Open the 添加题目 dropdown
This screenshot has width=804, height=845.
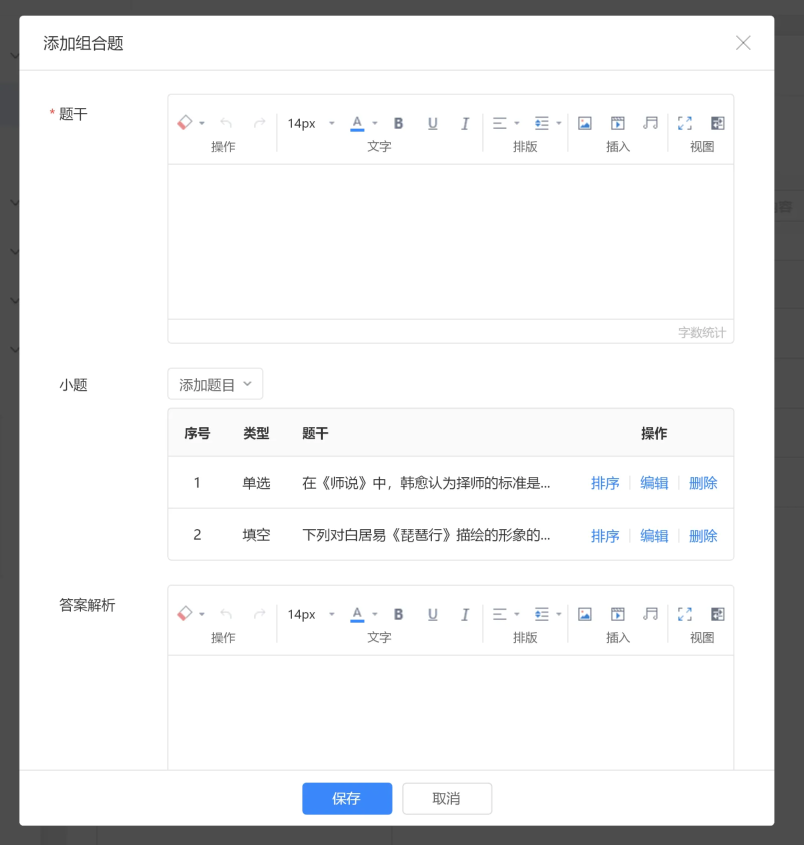click(x=214, y=383)
